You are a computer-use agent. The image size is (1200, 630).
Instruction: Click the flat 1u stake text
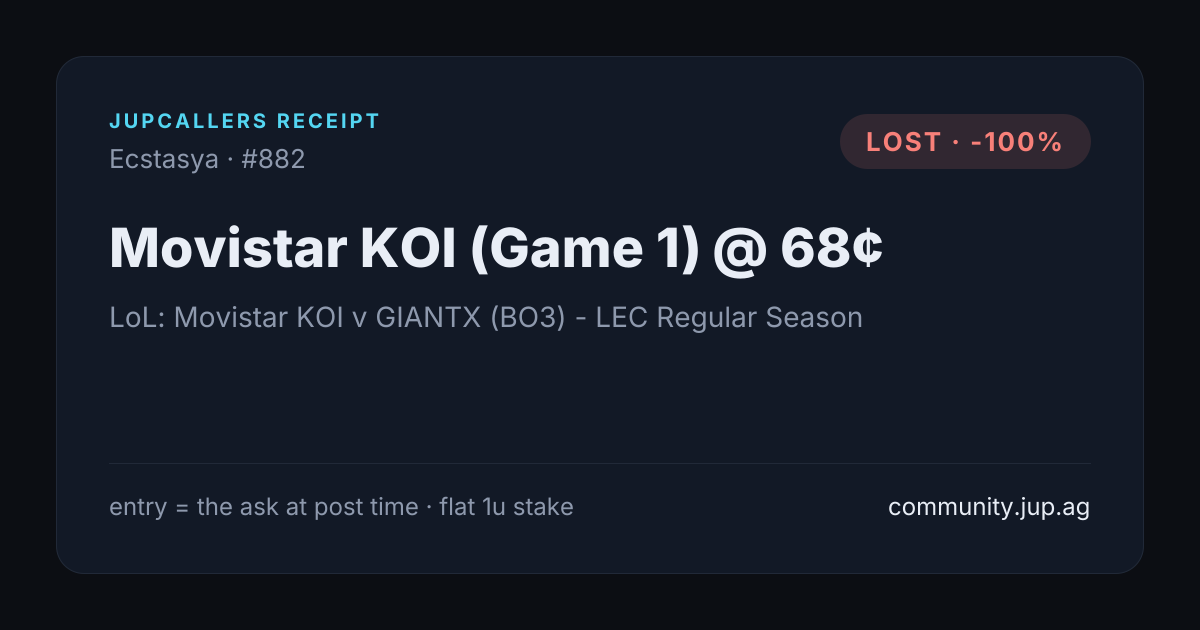click(506, 507)
